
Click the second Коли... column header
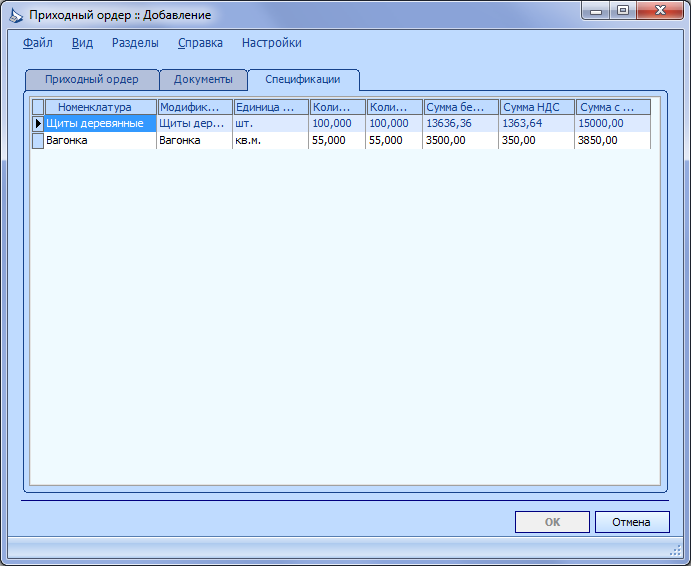(394, 107)
